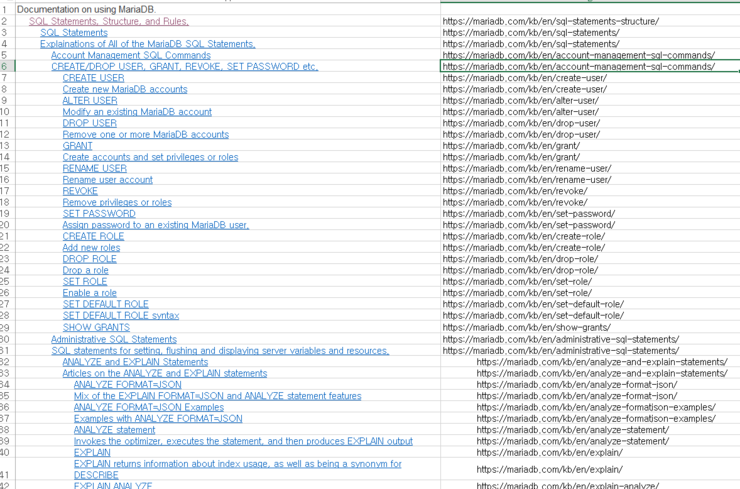Open the 'SET ROLE' link in row 25

click(x=84, y=282)
